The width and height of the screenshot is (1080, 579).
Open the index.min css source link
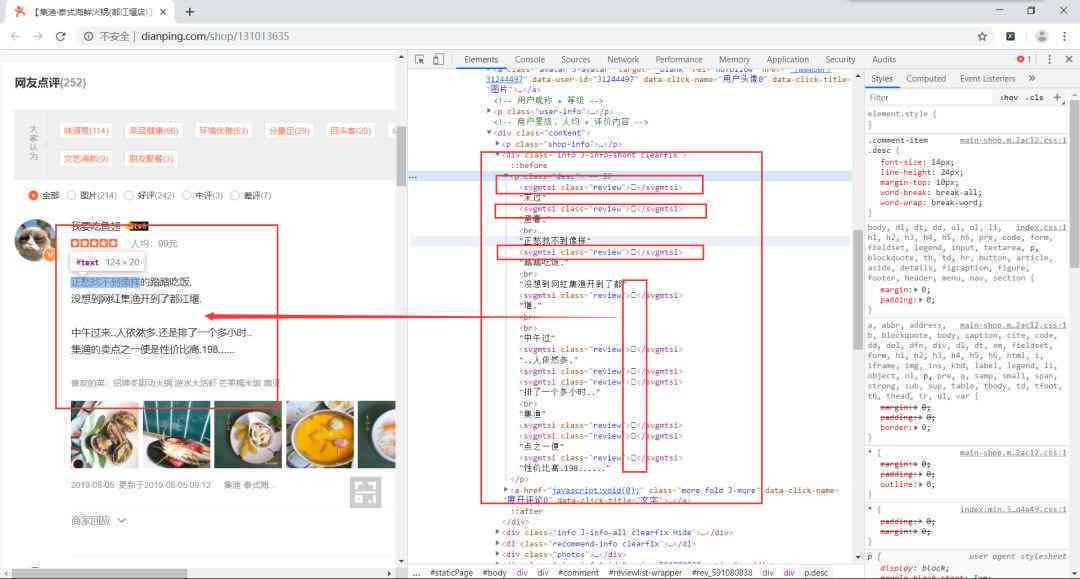click(1013, 509)
